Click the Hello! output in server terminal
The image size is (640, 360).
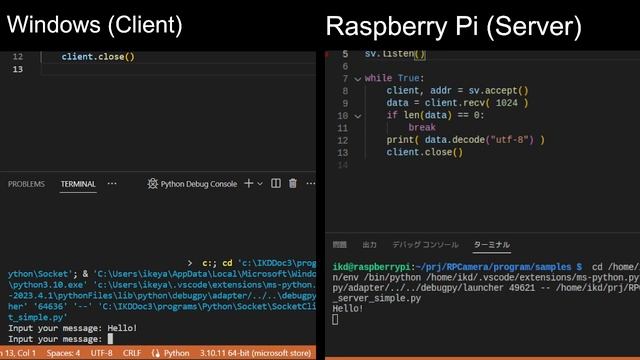(348, 309)
